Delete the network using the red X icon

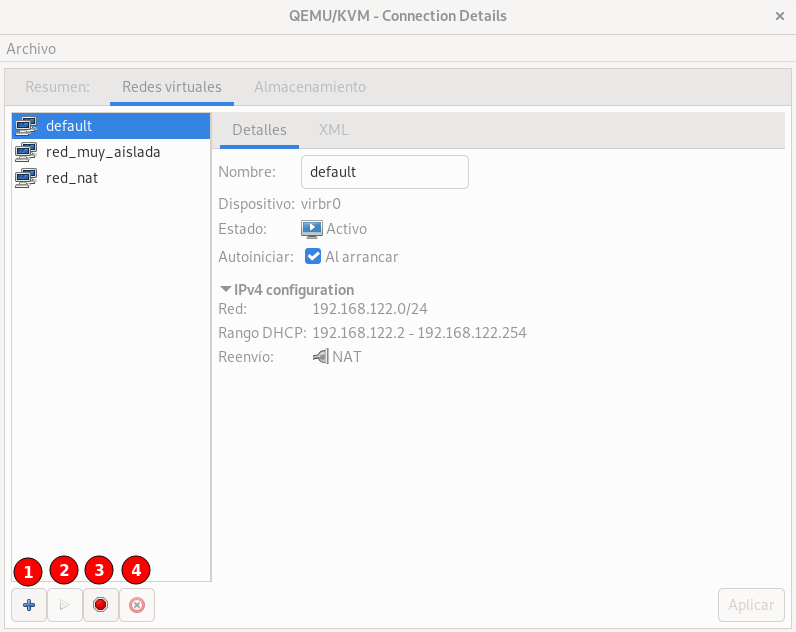[x=137, y=605]
